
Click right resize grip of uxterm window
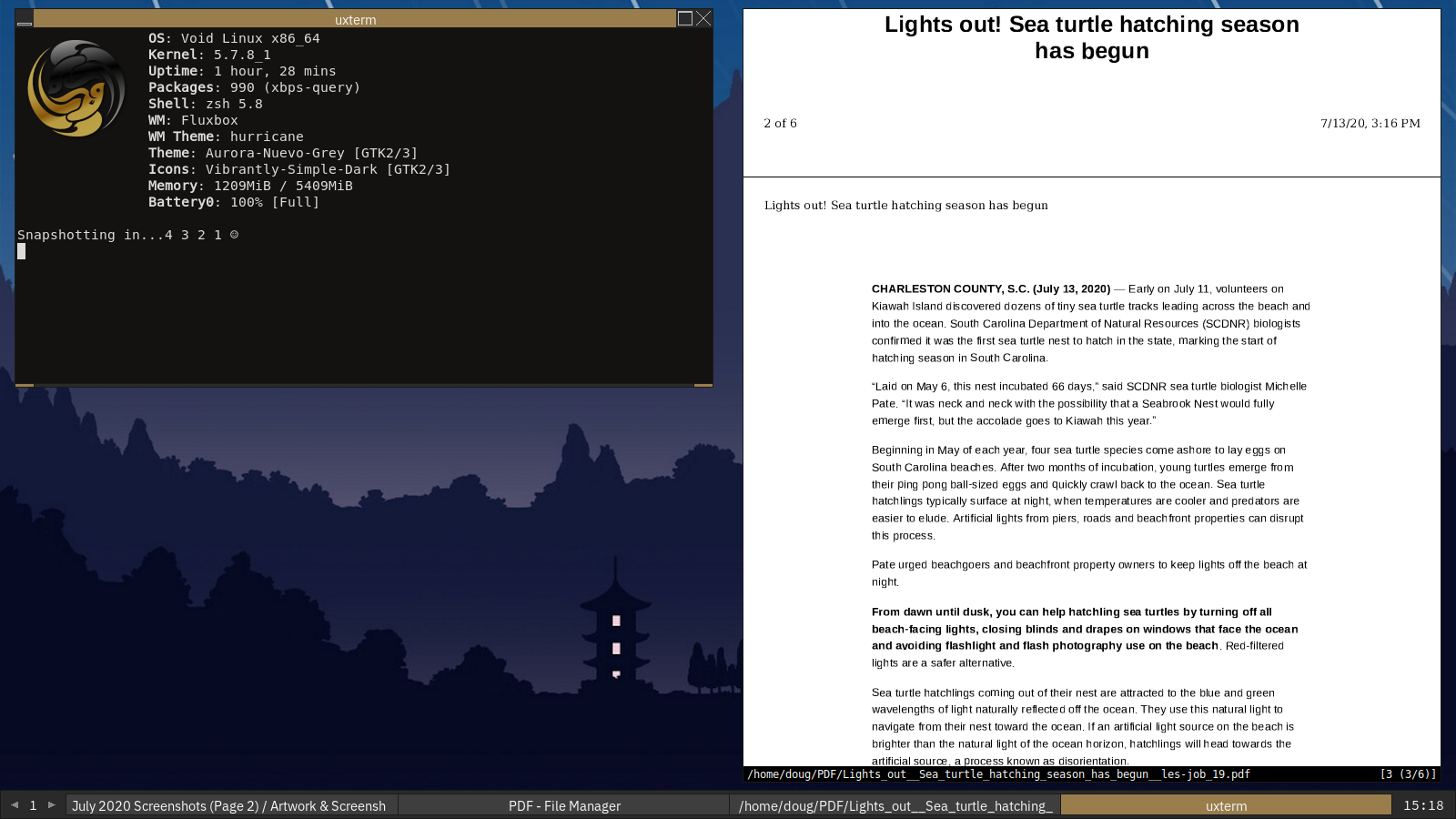(703, 385)
